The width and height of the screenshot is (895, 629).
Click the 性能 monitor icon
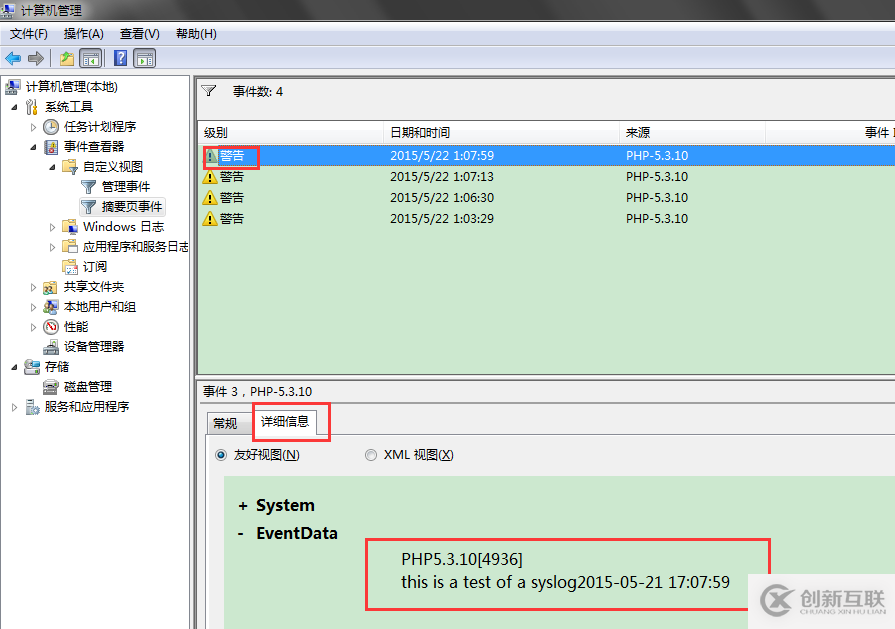pyautogui.click(x=51, y=327)
